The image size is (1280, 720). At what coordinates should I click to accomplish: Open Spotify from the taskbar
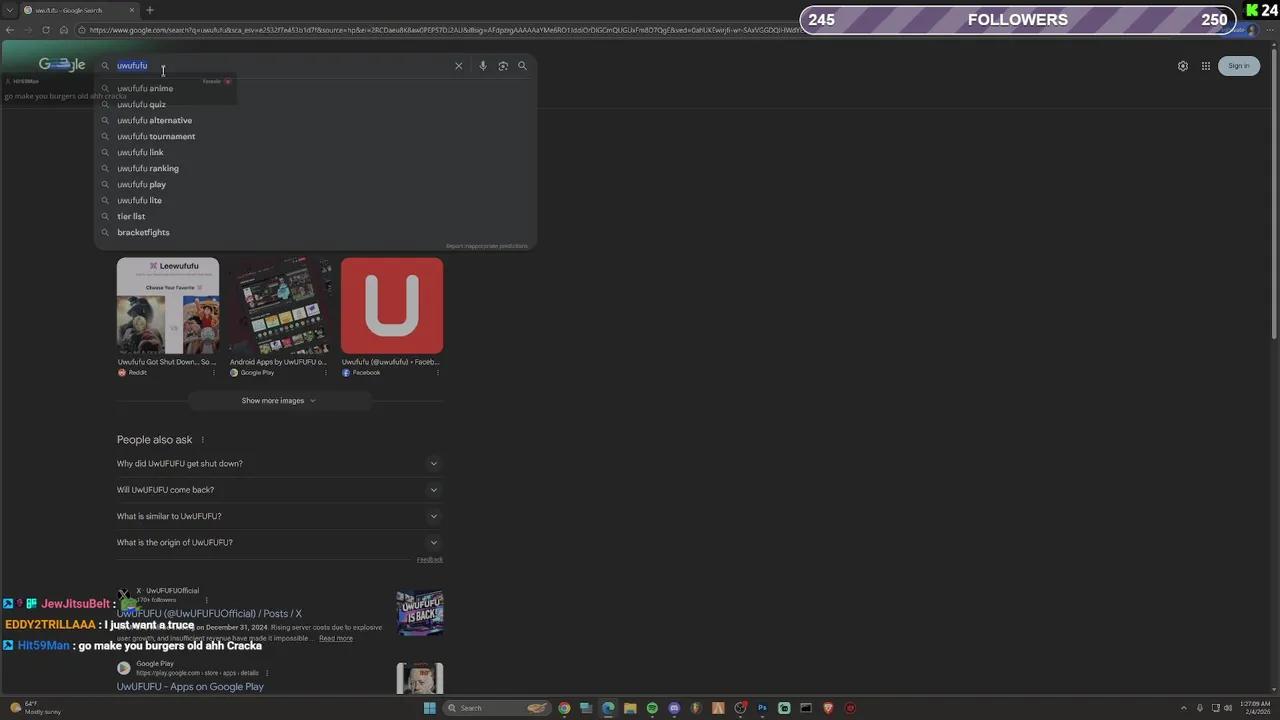click(x=652, y=708)
